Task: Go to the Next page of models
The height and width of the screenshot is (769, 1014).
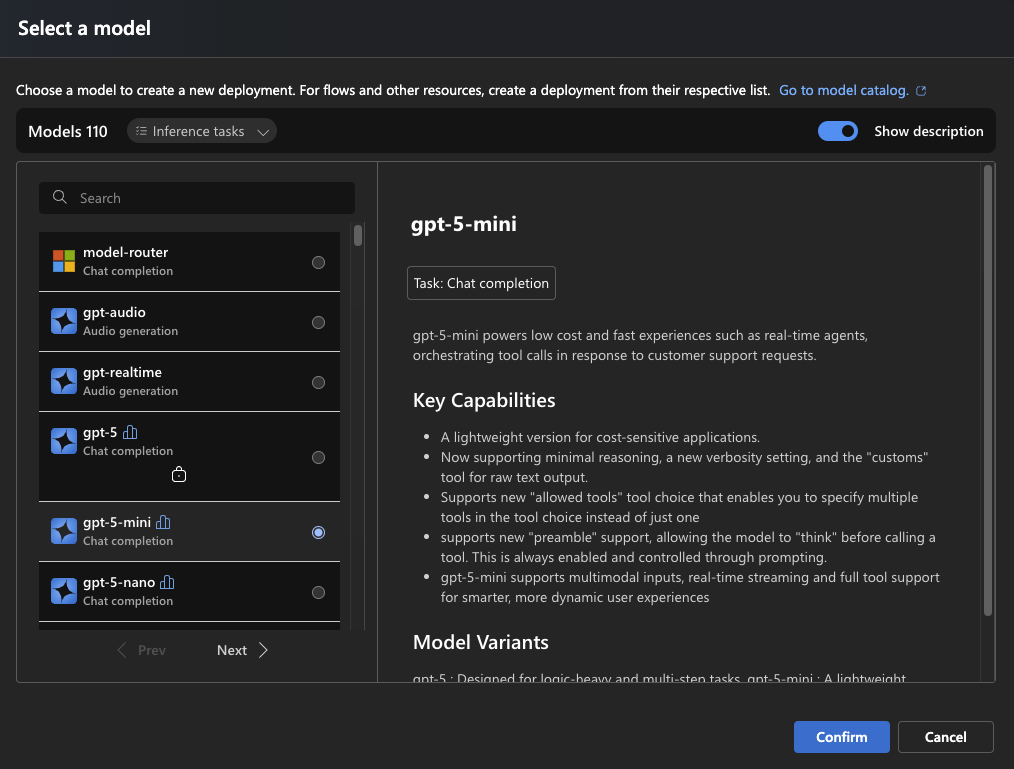Action: (242, 650)
